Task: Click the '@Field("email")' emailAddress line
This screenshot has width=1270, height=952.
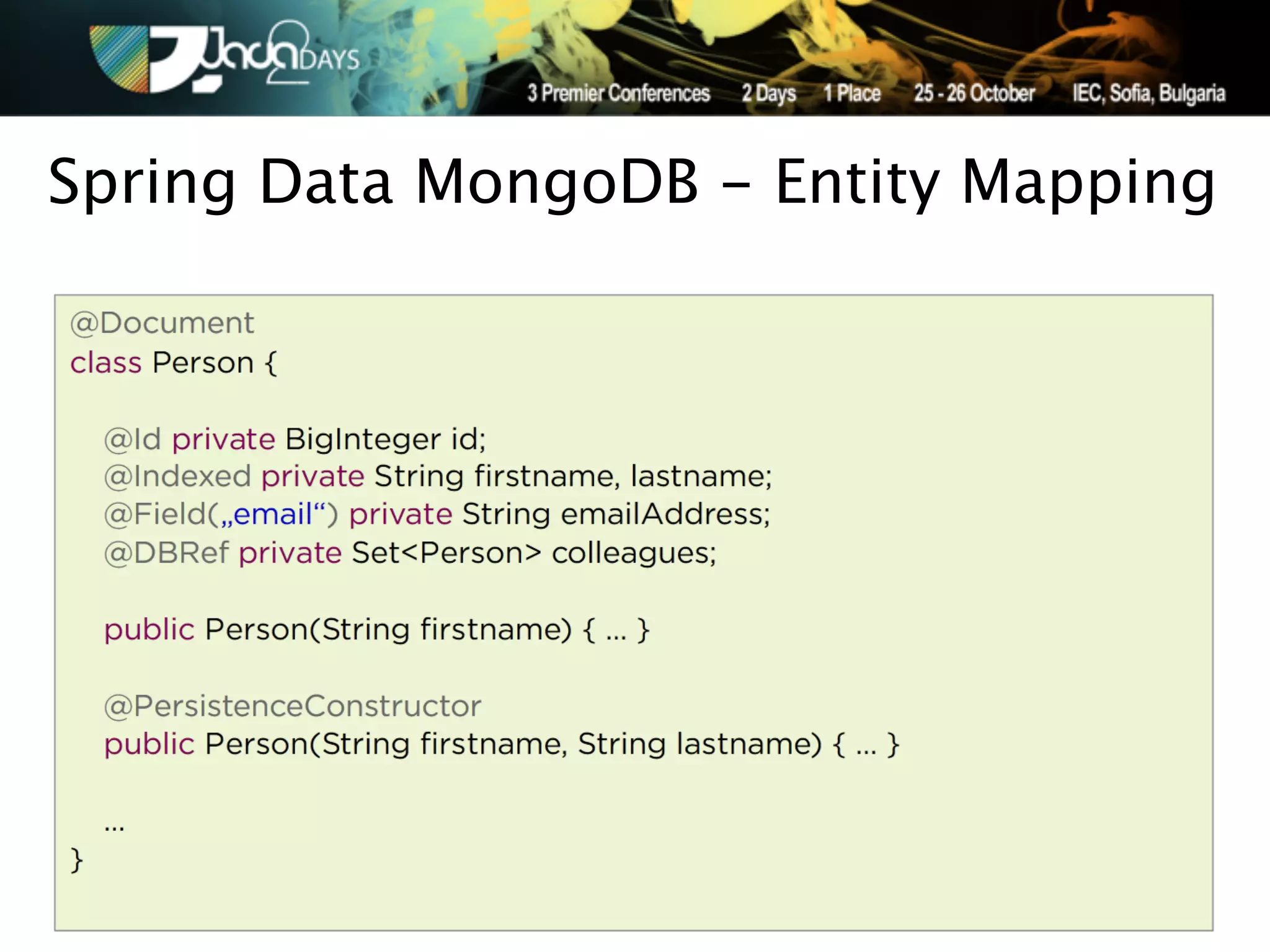Action: click(437, 514)
